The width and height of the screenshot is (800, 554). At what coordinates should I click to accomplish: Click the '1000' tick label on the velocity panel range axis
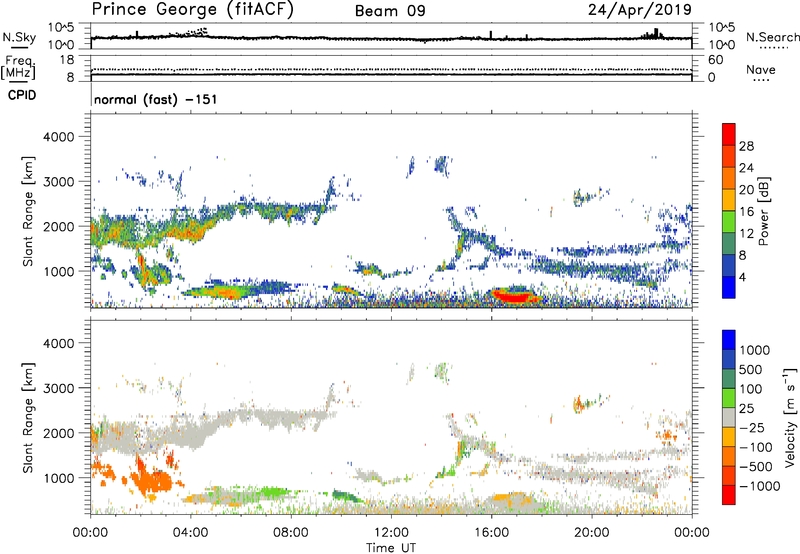(58, 478)
